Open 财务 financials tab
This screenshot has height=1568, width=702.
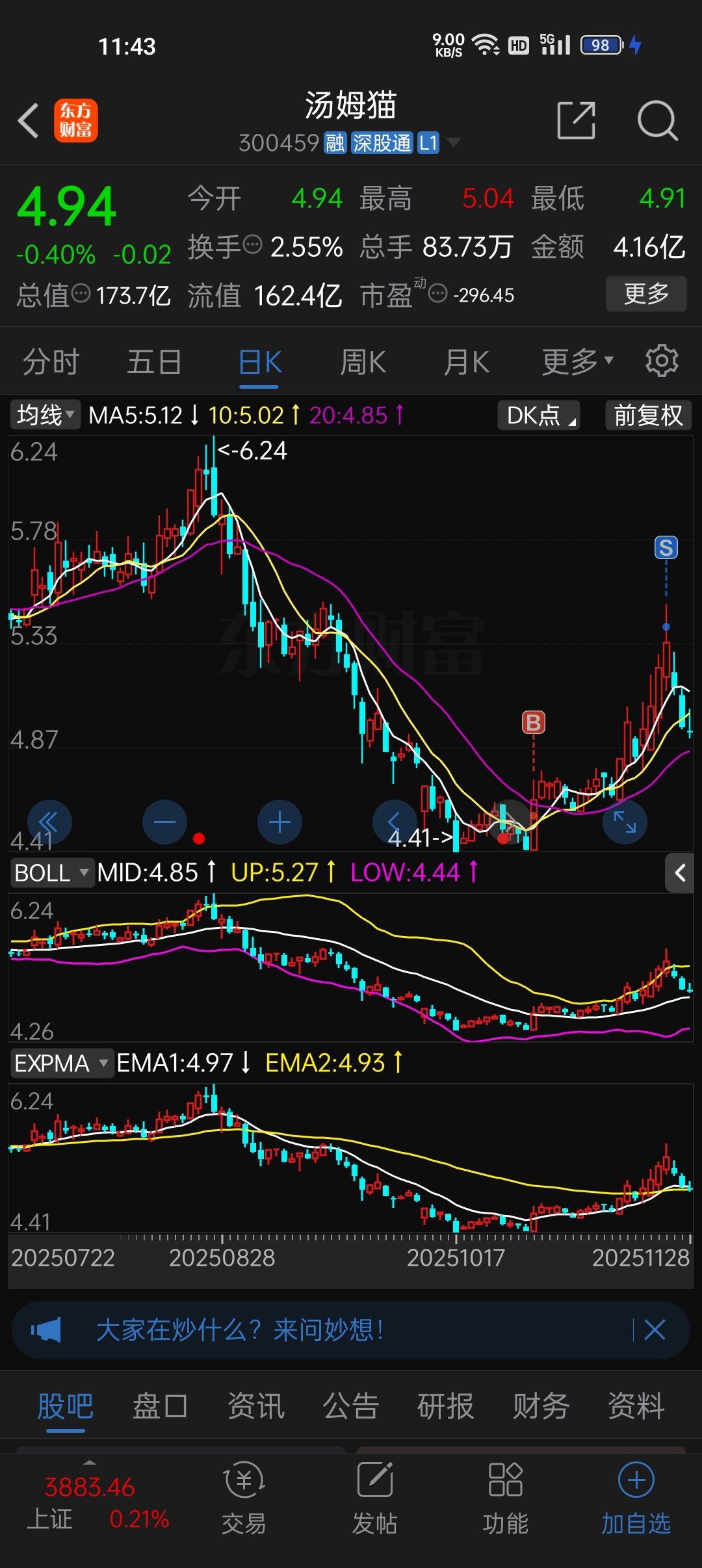541,1405
